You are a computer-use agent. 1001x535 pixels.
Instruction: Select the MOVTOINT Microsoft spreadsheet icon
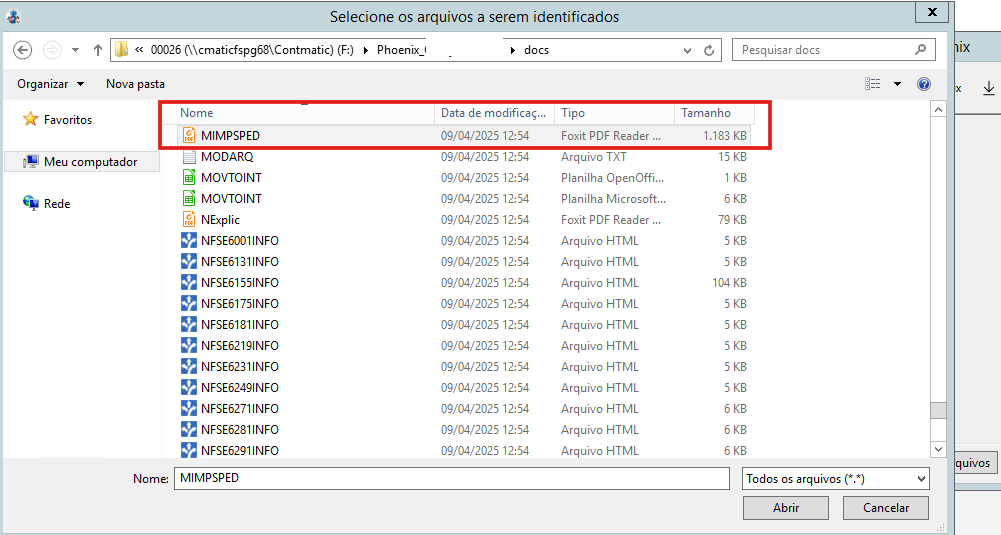[189, 199]
